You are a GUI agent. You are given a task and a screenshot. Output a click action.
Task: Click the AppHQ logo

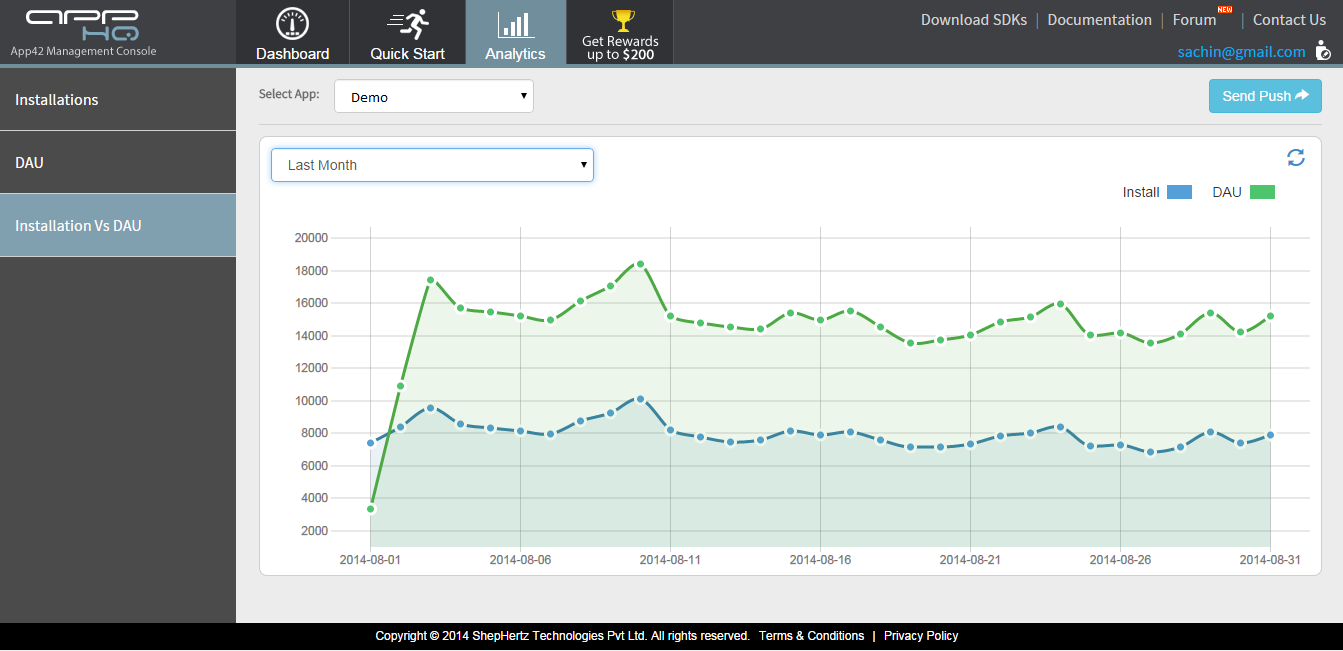pyautogui.click(x=82, y=26)
